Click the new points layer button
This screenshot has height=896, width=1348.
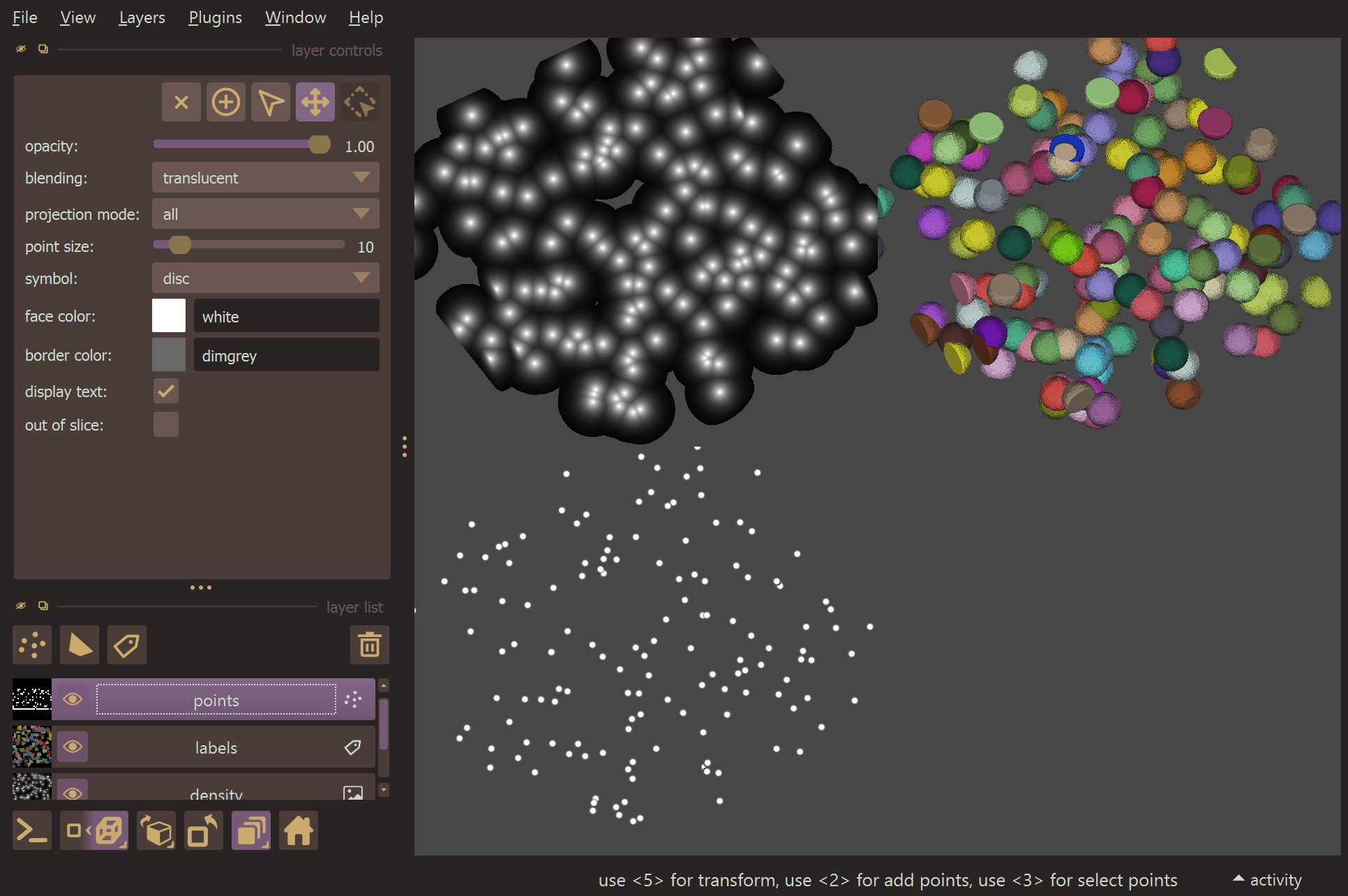point(32,645)
